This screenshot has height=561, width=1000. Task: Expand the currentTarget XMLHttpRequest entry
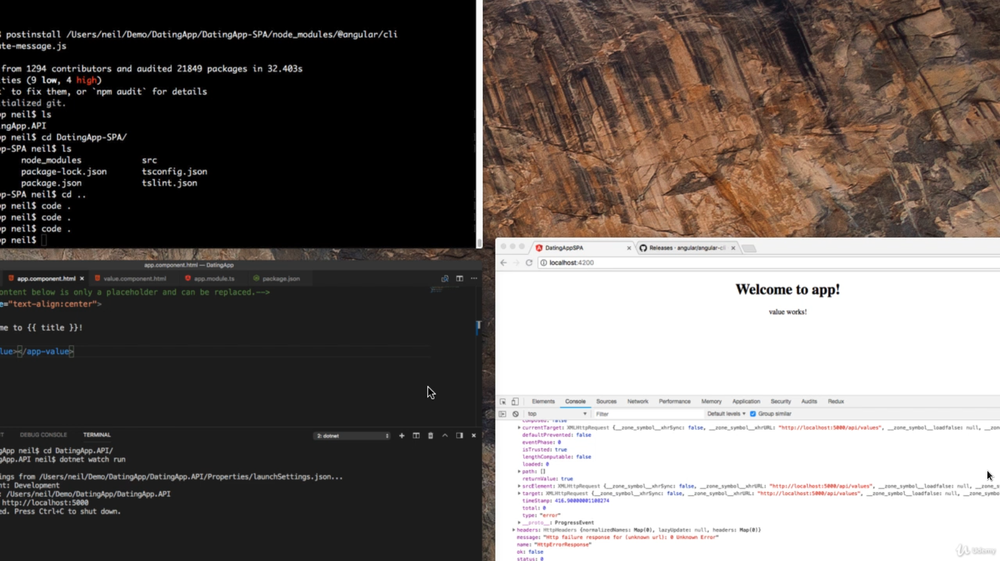pyautogui.click(x=519, y=428)
